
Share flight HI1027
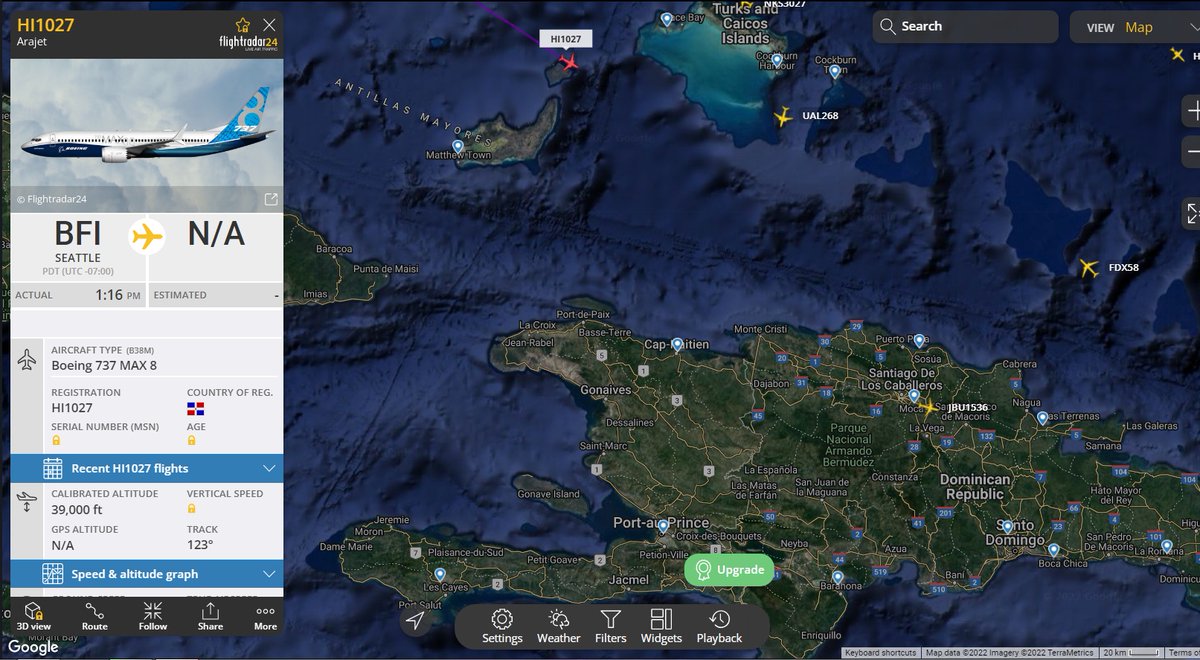click(x=210, y=615)
